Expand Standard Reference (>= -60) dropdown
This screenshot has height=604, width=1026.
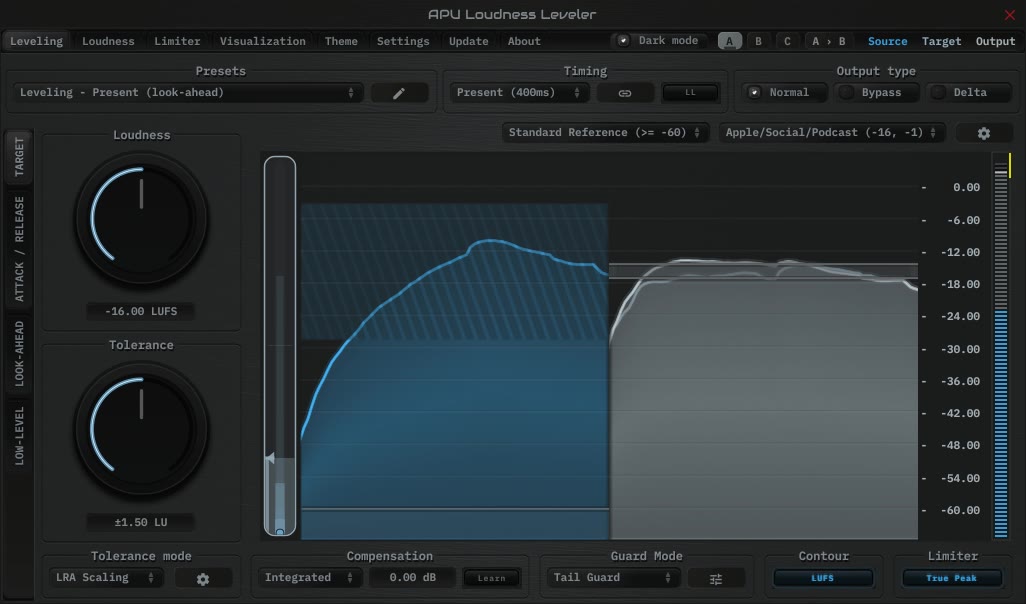605,133
